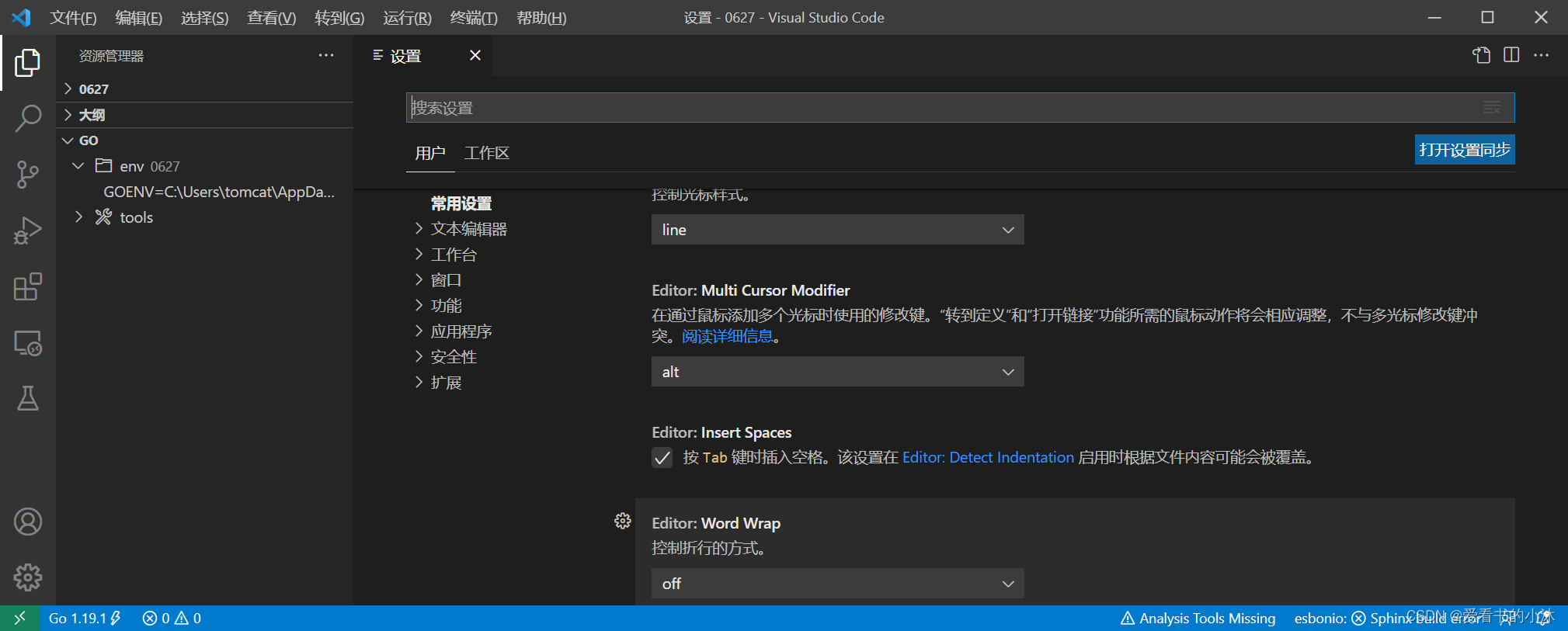Open Source Control view
Viewport: 1568px width, 631px height.
coord(28,175)
